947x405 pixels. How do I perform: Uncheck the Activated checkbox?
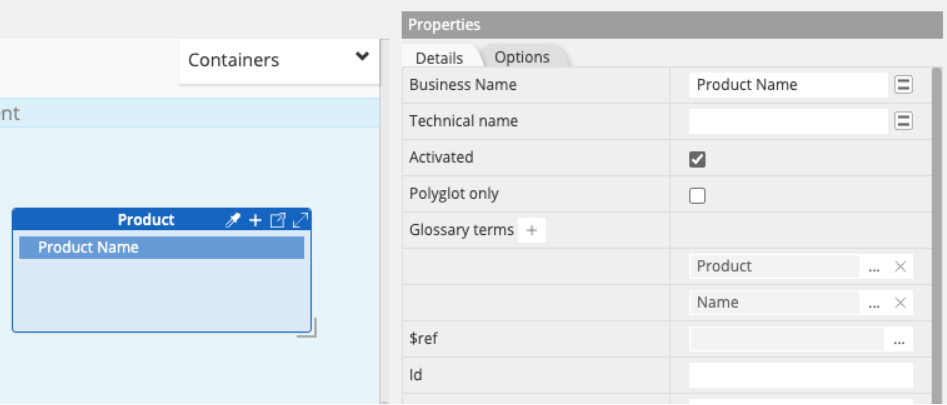click(698, 159)
